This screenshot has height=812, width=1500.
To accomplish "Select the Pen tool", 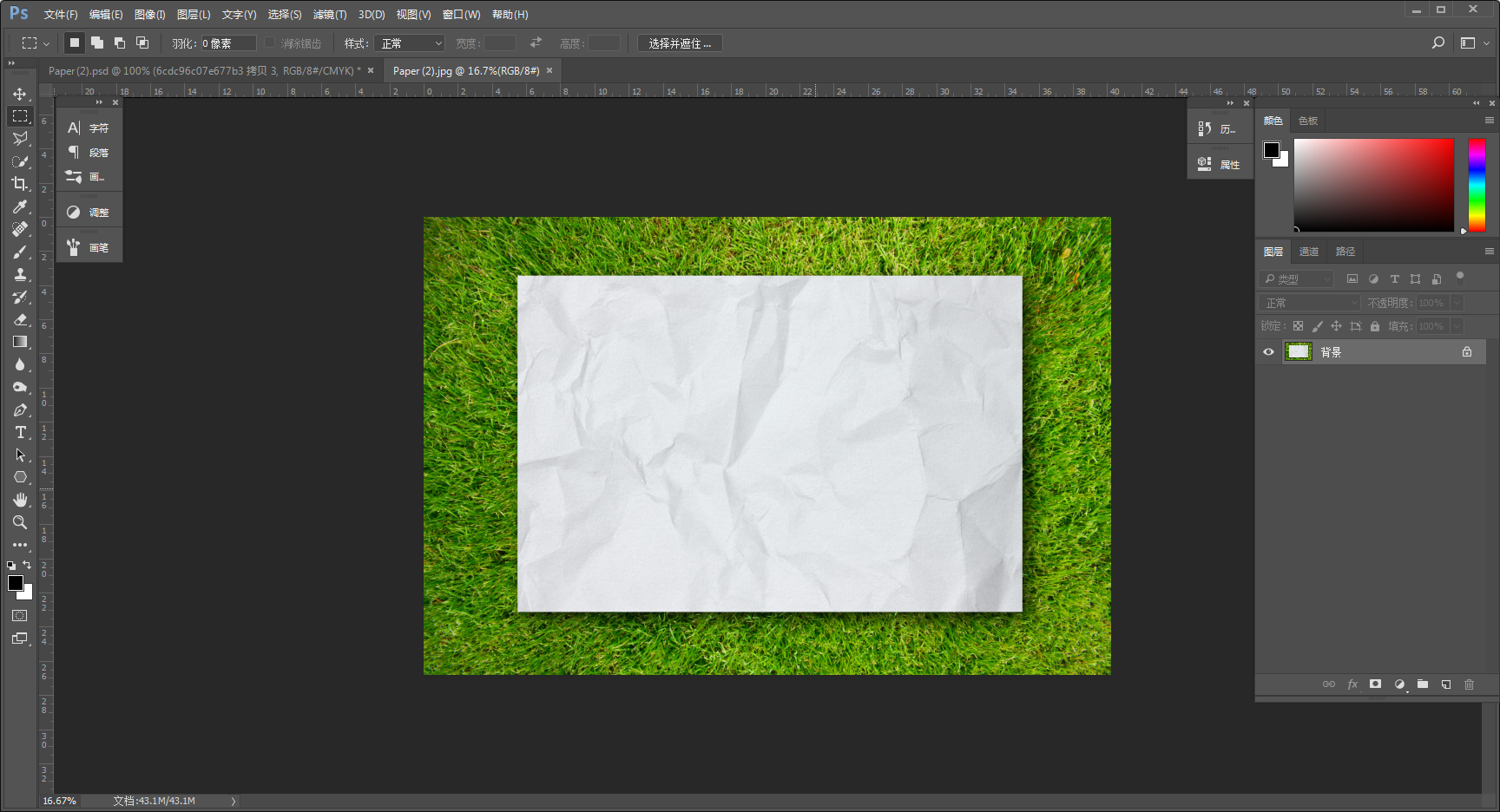I will (20, 409).
